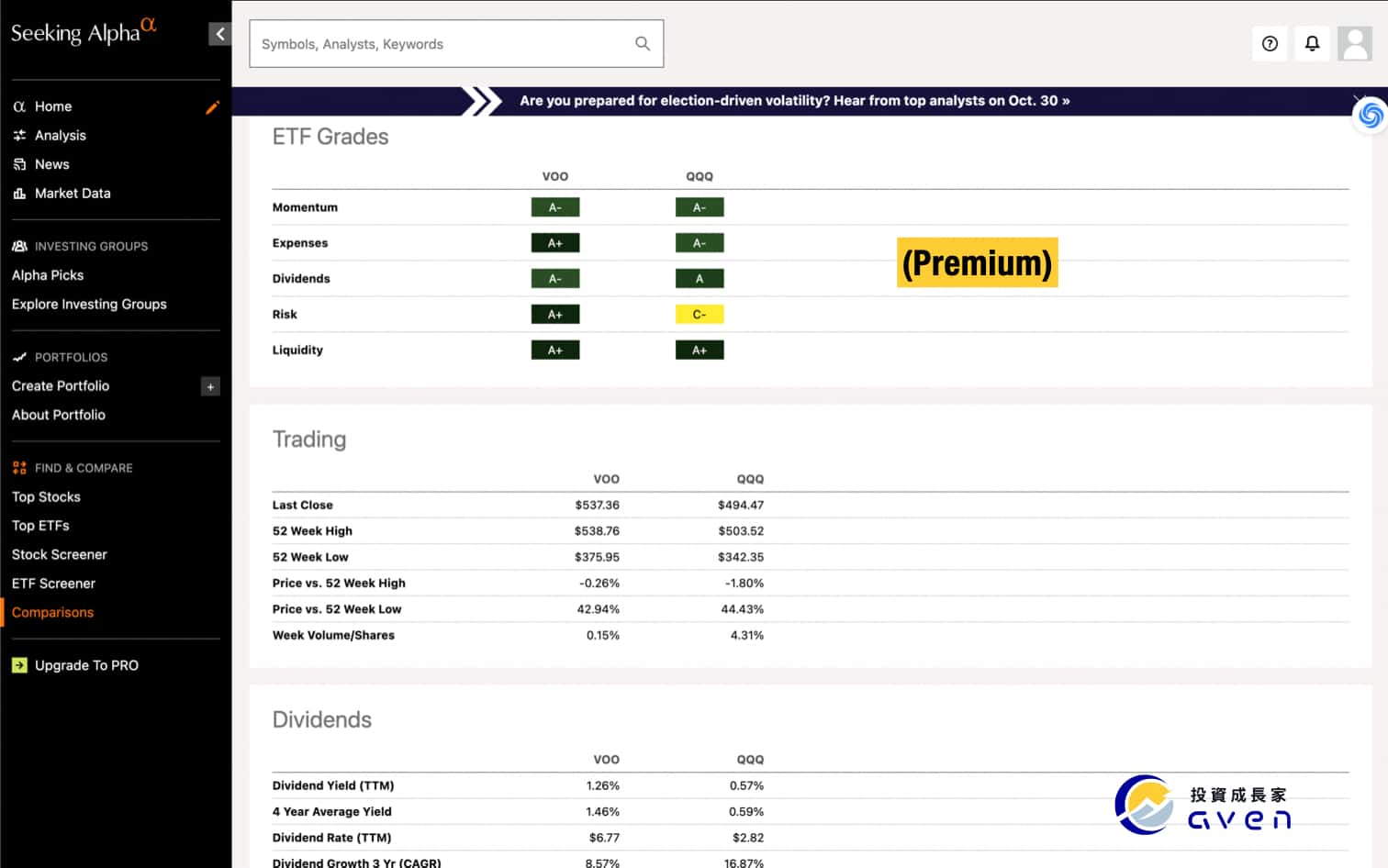Click VOO Last Close $537.36
The height and width of the screenshot is (868, 1388).
(x=598, y=505)
